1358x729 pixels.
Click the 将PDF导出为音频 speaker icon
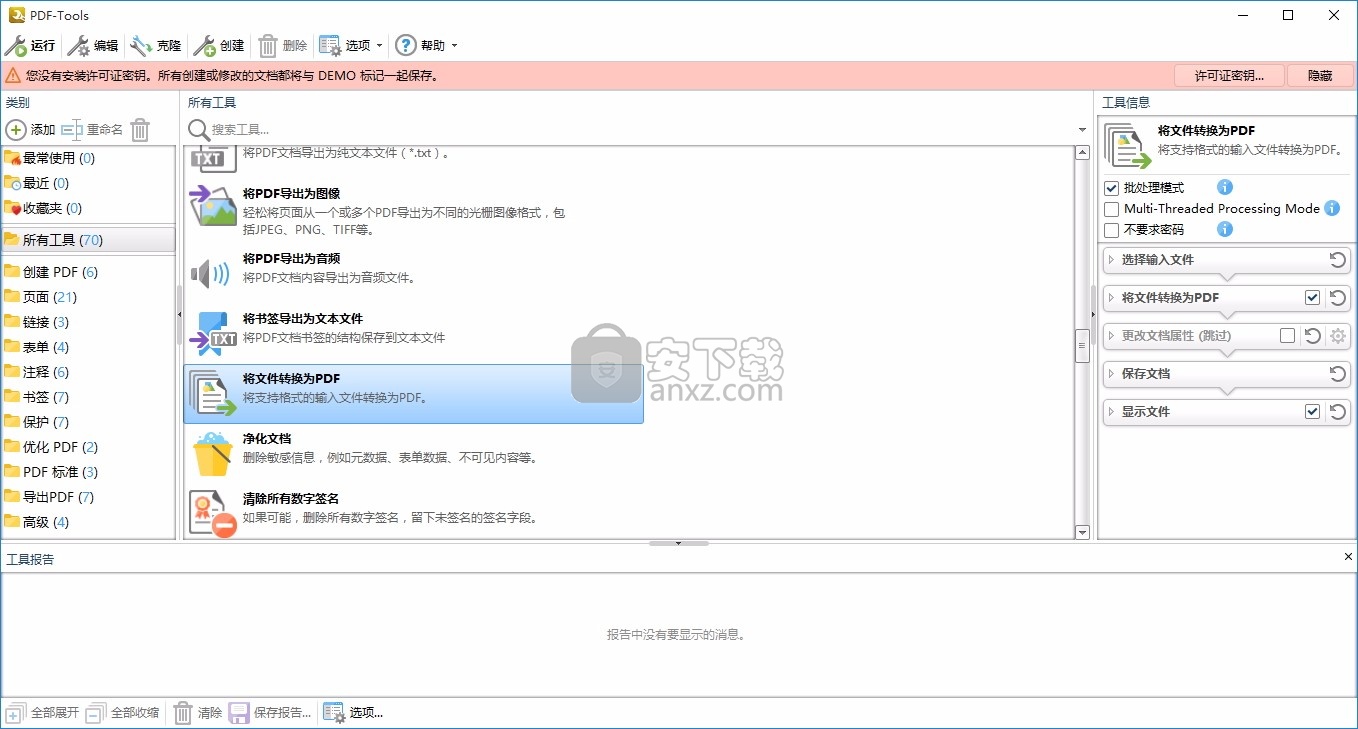click(x=210, y=273)
